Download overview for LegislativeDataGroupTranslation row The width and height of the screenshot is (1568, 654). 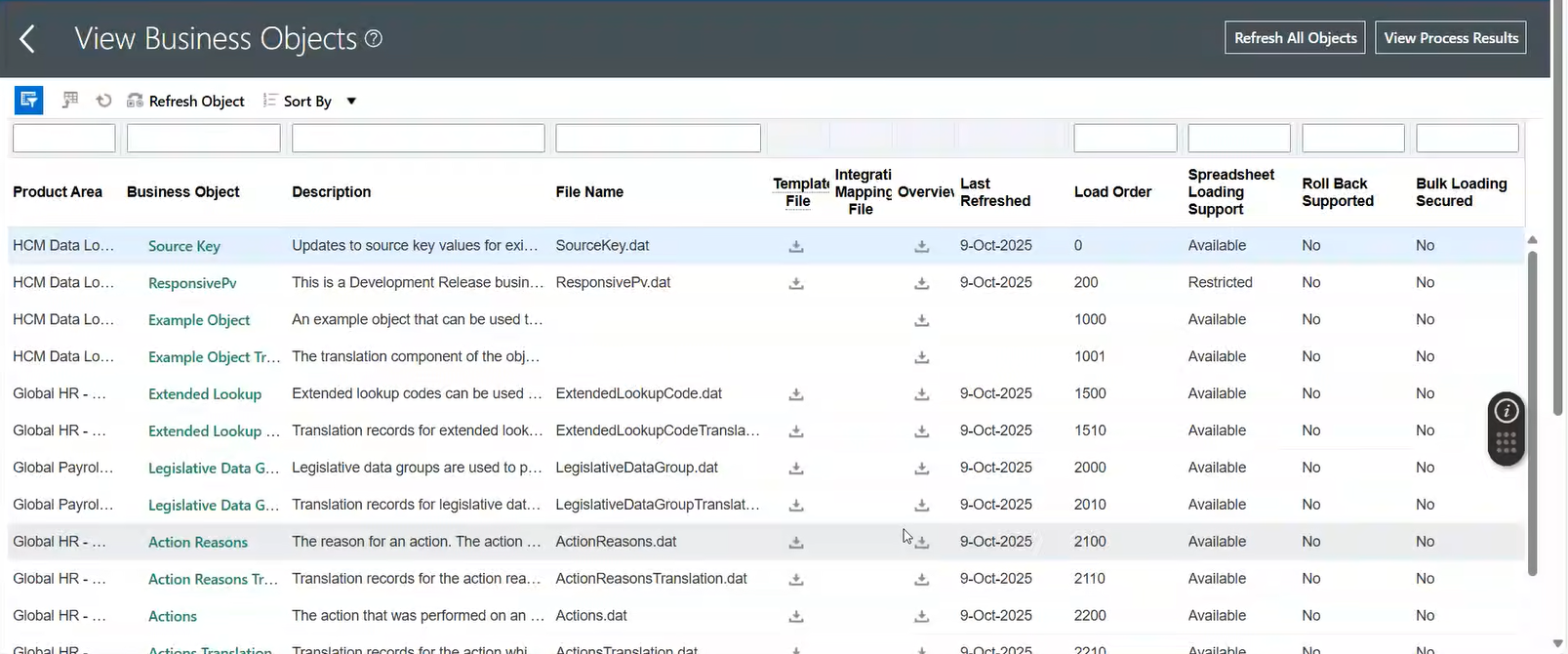[x=921, y=506]
